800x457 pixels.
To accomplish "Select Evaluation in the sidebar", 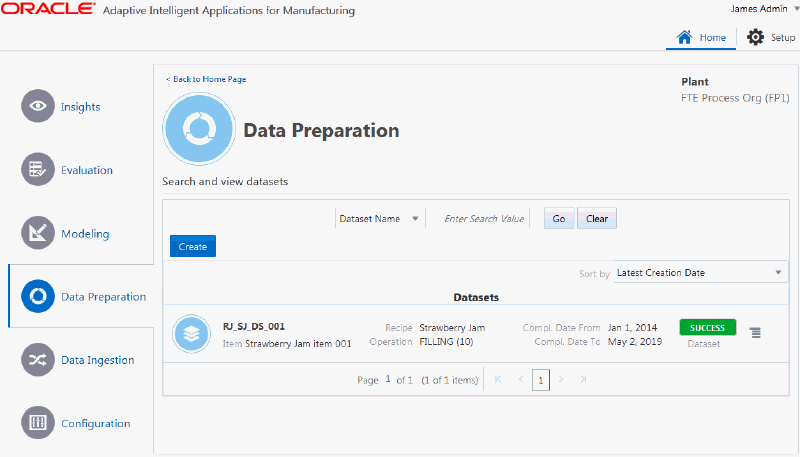I will coord(87,170).
